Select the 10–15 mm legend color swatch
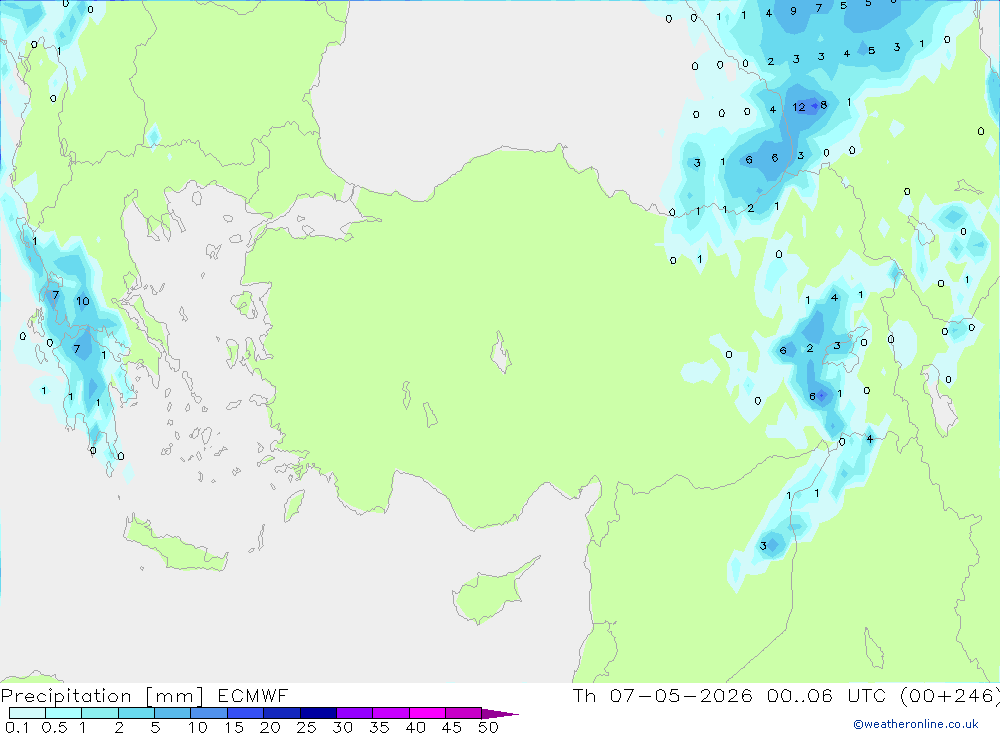The image size is (1000, 733). (209, 713)
